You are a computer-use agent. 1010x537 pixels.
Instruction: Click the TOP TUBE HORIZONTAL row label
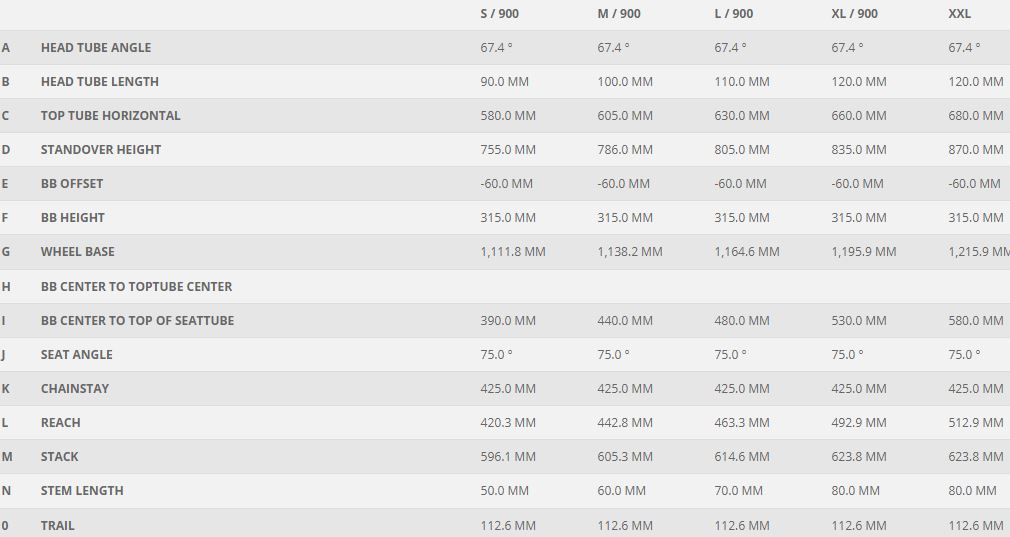111,116
